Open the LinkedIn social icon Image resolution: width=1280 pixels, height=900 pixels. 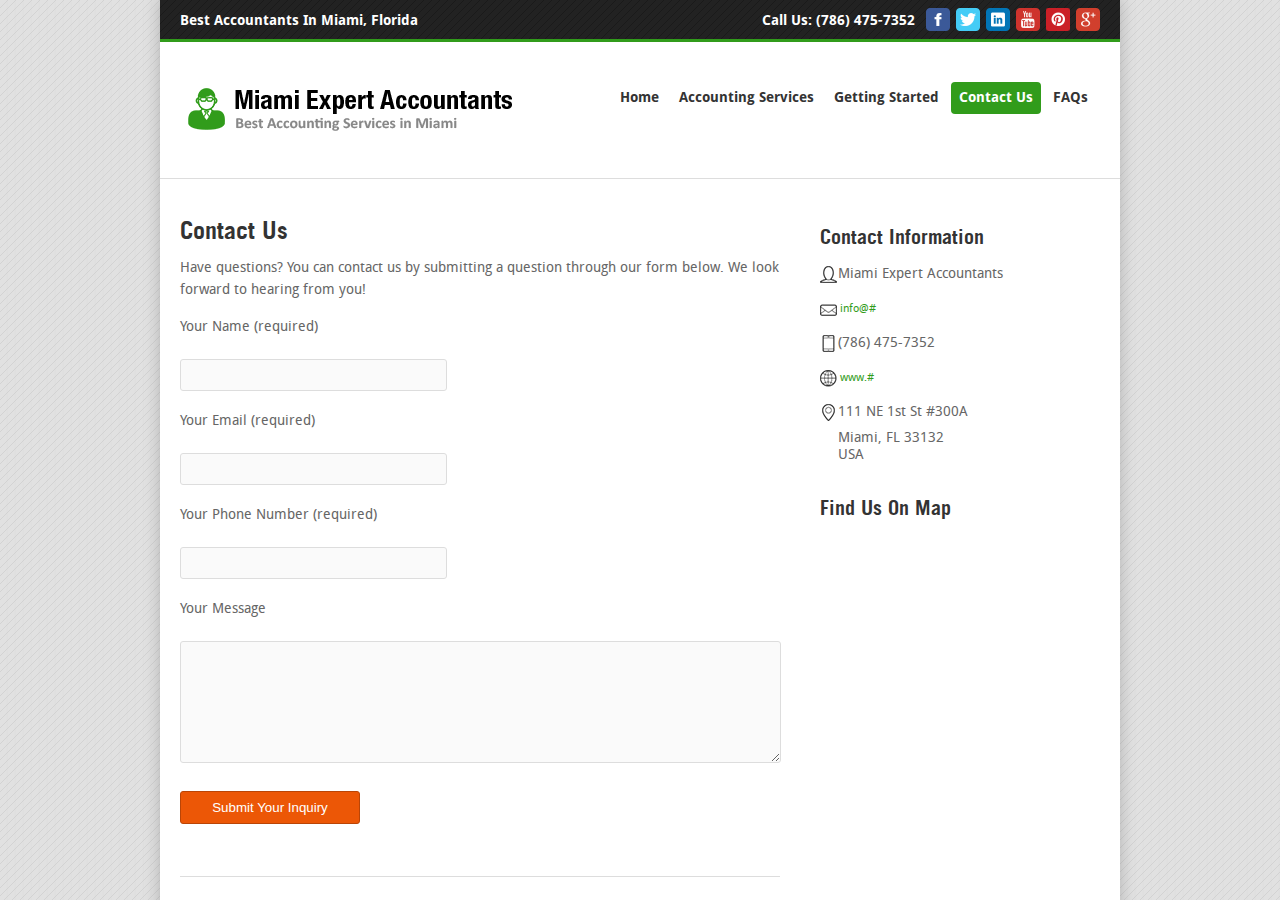(x=998, y=20)
